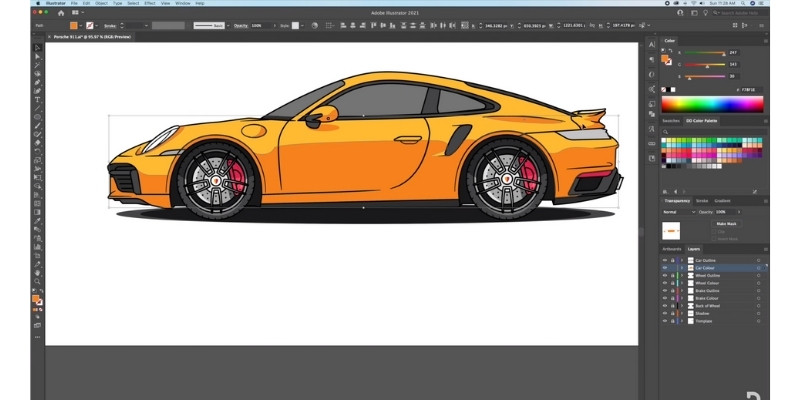Unlock the Back of Wheel layer lock

click(672, 306)
